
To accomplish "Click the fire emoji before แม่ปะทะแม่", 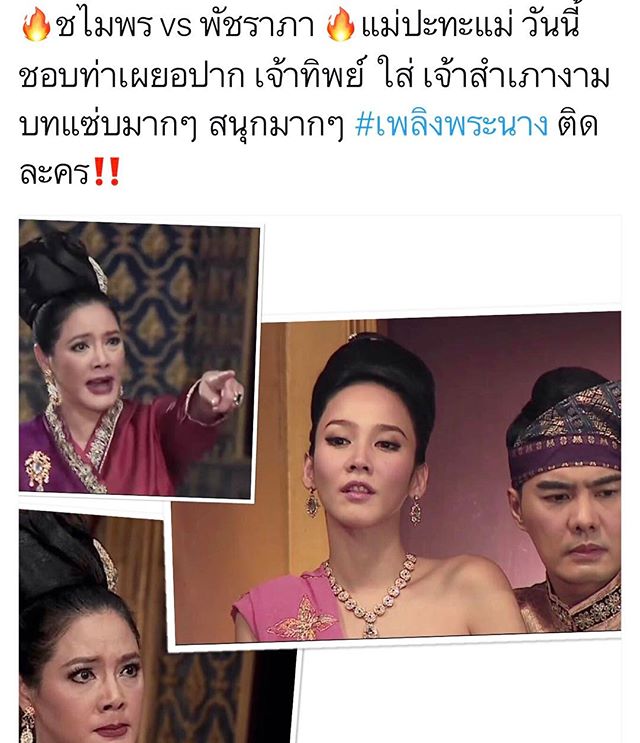I will click(340, 24).
